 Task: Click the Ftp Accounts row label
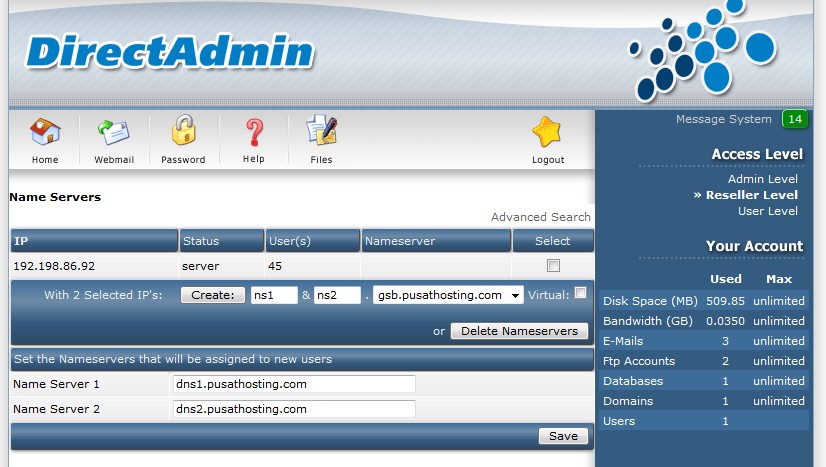639,361
